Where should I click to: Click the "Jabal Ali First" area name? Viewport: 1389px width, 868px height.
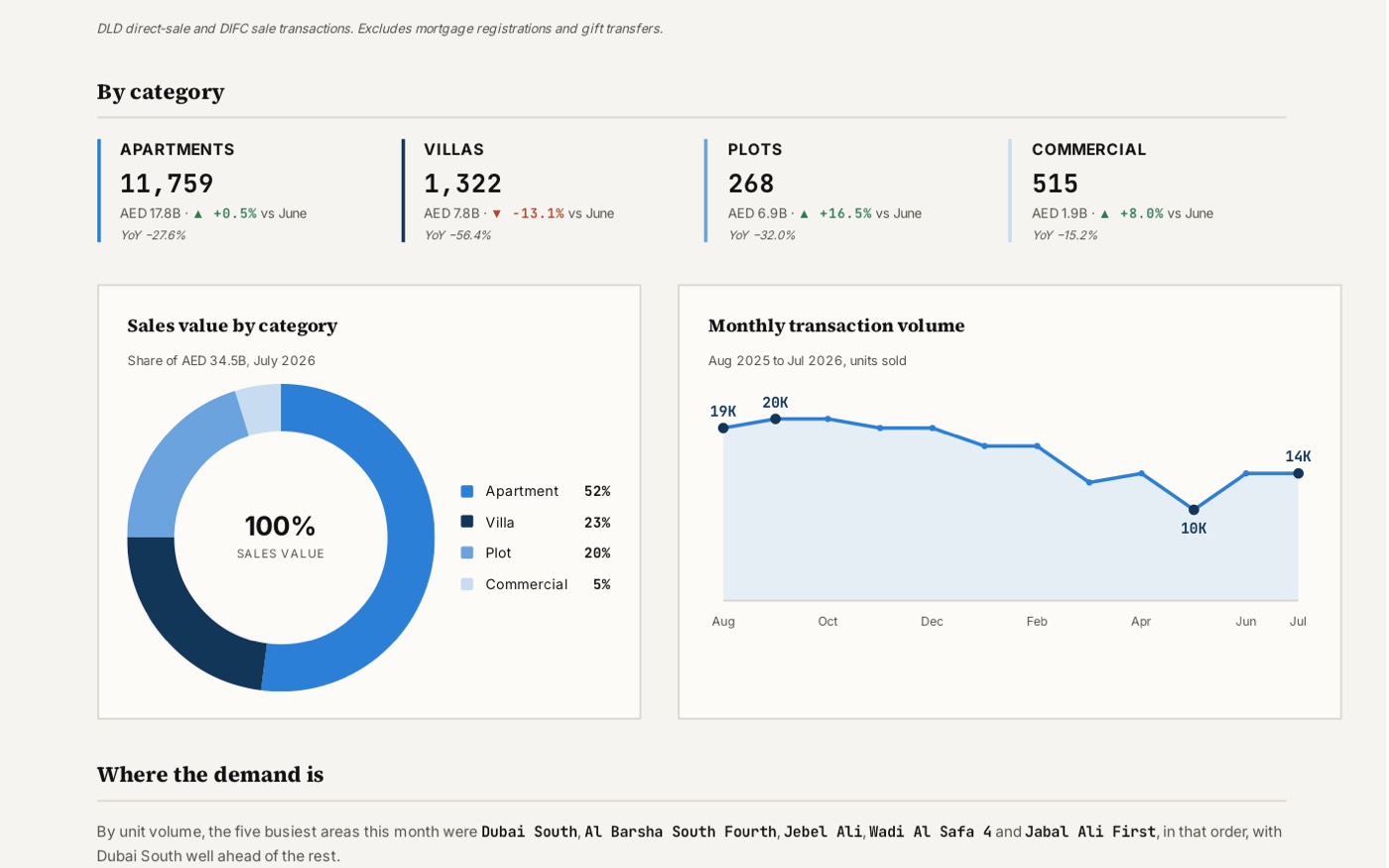pyautogui.click(x=1090, y=831)
